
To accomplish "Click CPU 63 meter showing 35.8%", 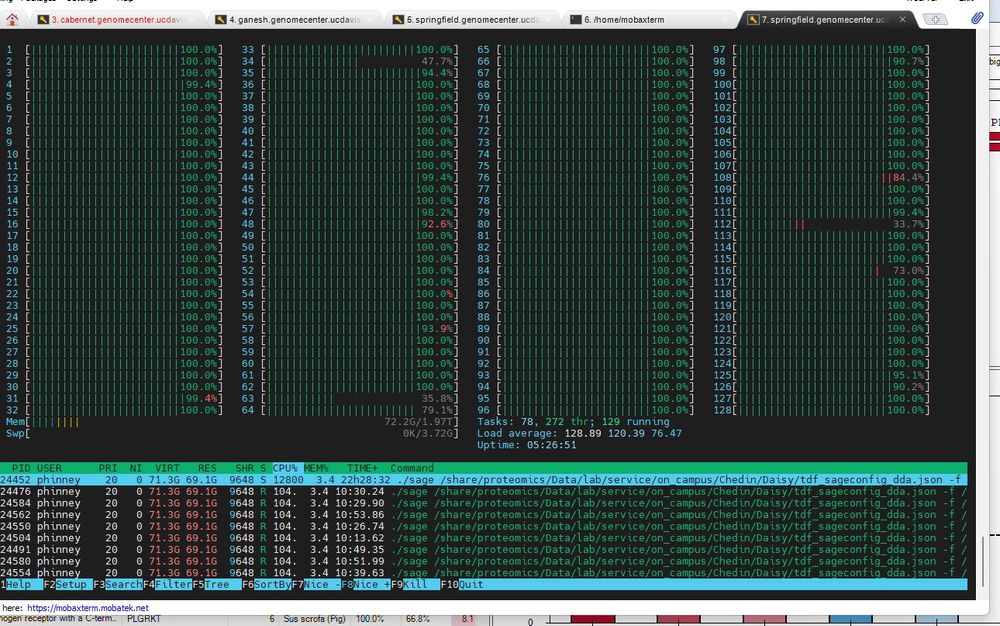I will (x=349, y=398).
